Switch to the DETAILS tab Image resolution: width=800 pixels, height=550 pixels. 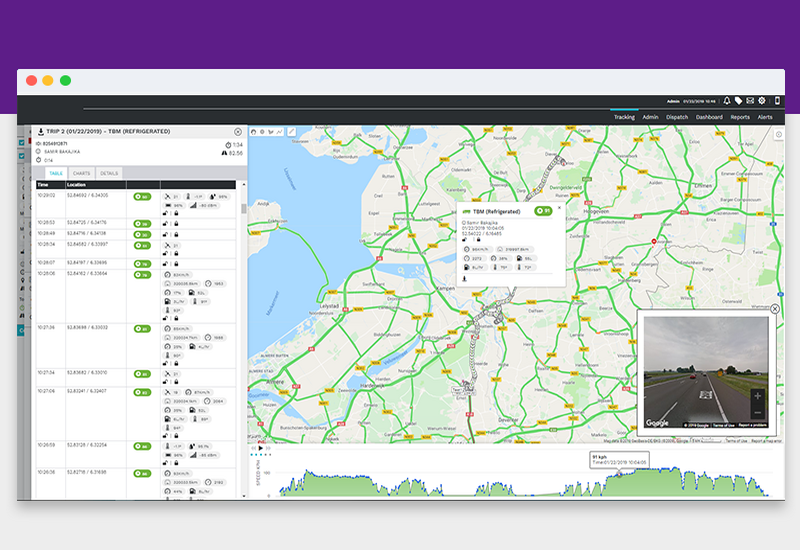click(109, 173)
